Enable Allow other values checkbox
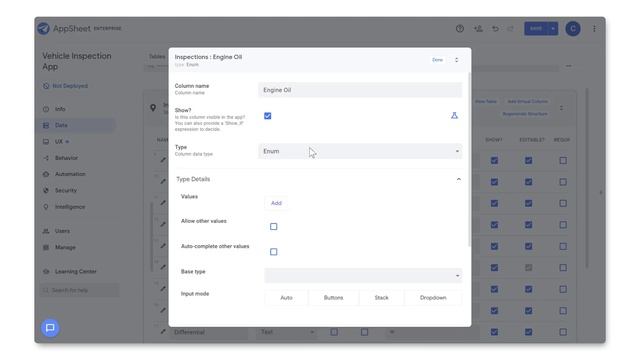 coord(273,227)
